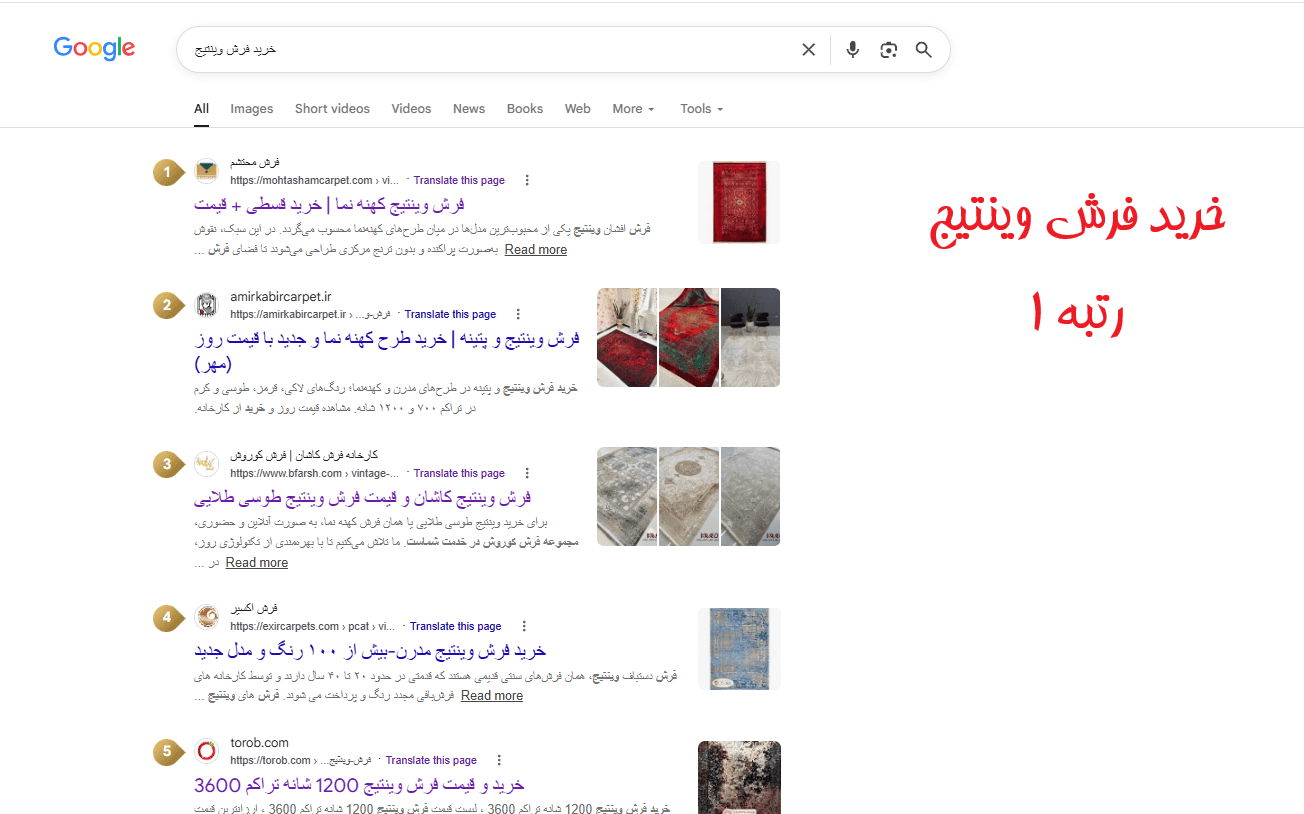Click into the Google search input field

(x=490, y=50)
